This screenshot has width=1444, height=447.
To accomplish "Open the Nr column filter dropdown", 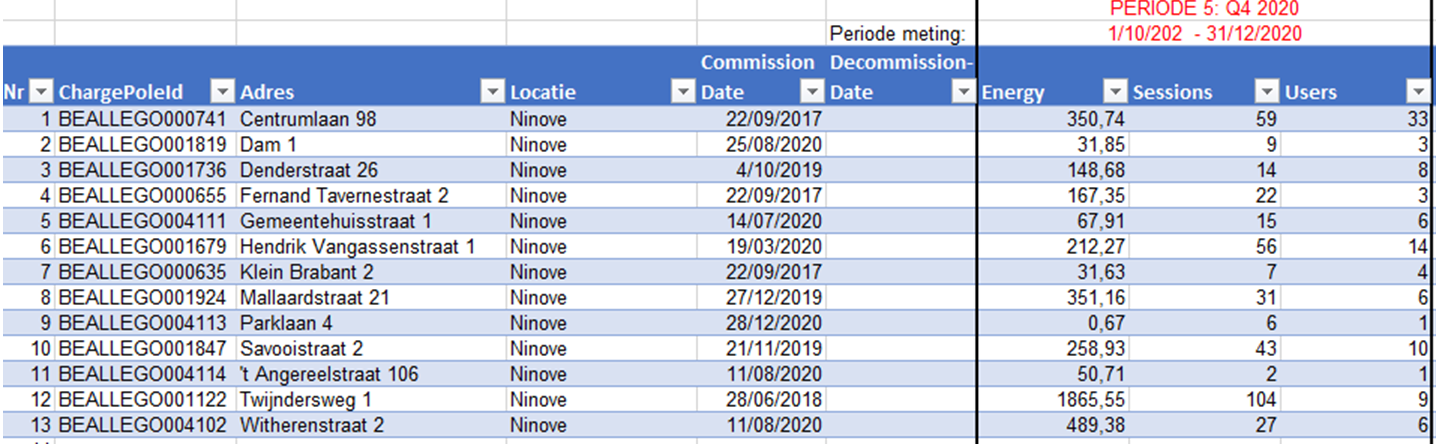I will [41, 93].
